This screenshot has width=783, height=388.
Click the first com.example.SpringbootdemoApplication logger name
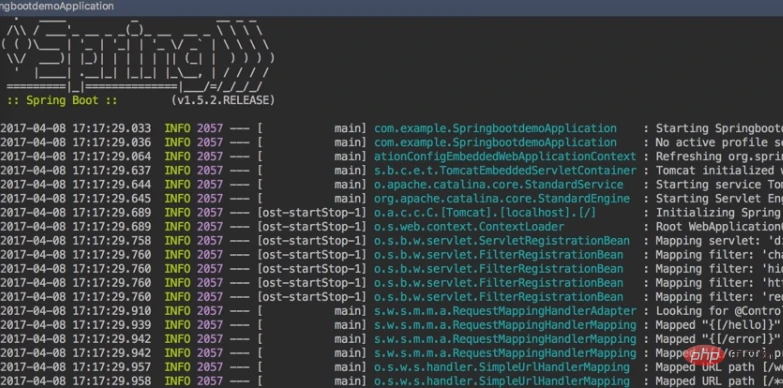click(x=495, y=128)
